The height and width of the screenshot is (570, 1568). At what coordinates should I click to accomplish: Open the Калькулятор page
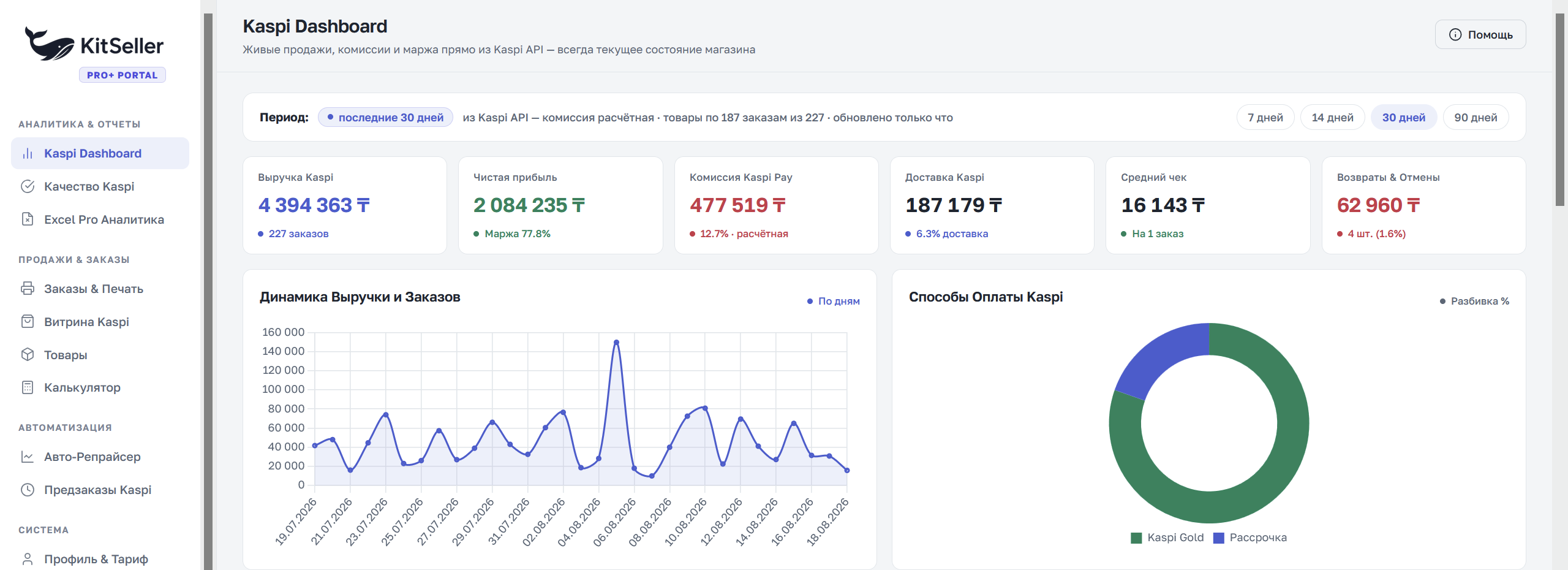pyautogui.click(x=100, y=387)
